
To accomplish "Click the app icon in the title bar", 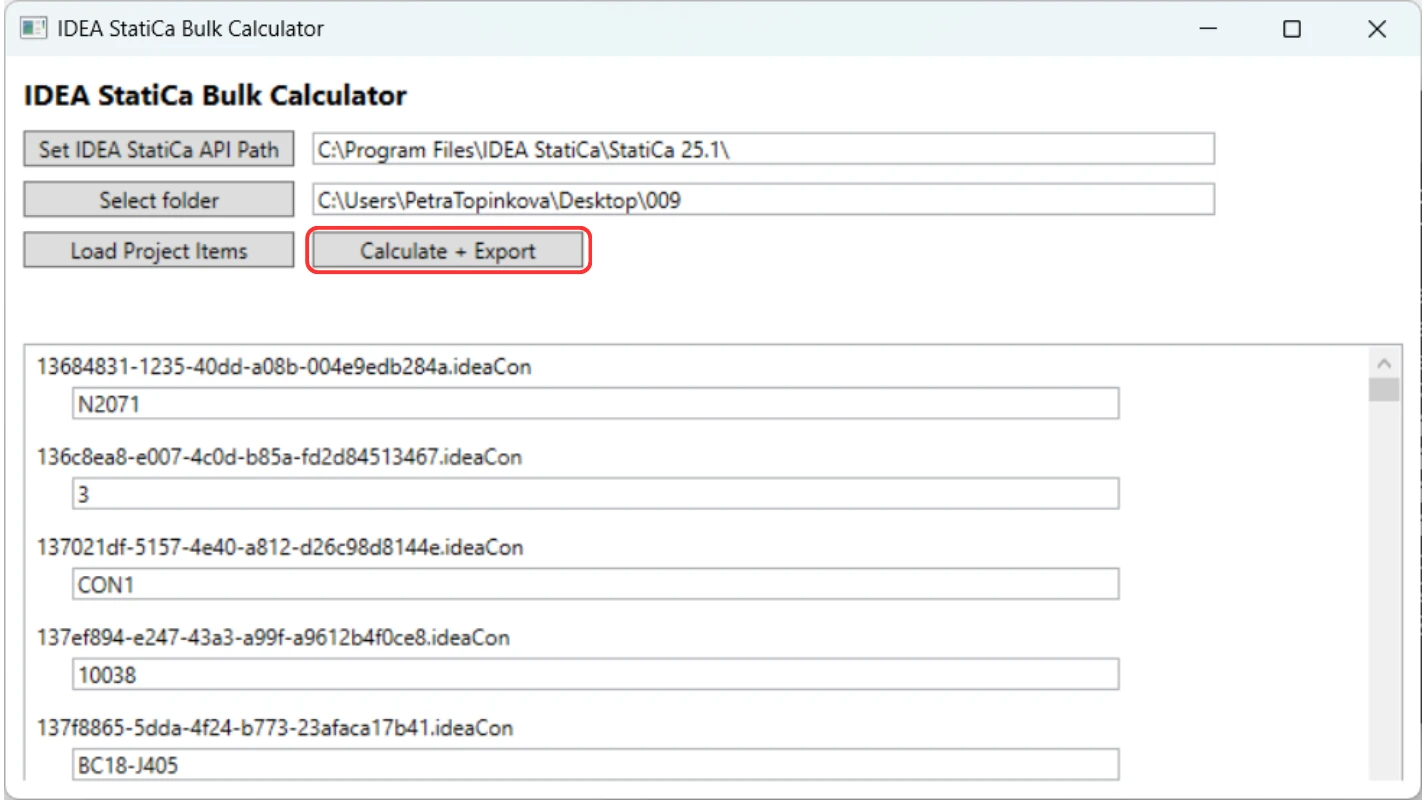I will pos(34,29).
